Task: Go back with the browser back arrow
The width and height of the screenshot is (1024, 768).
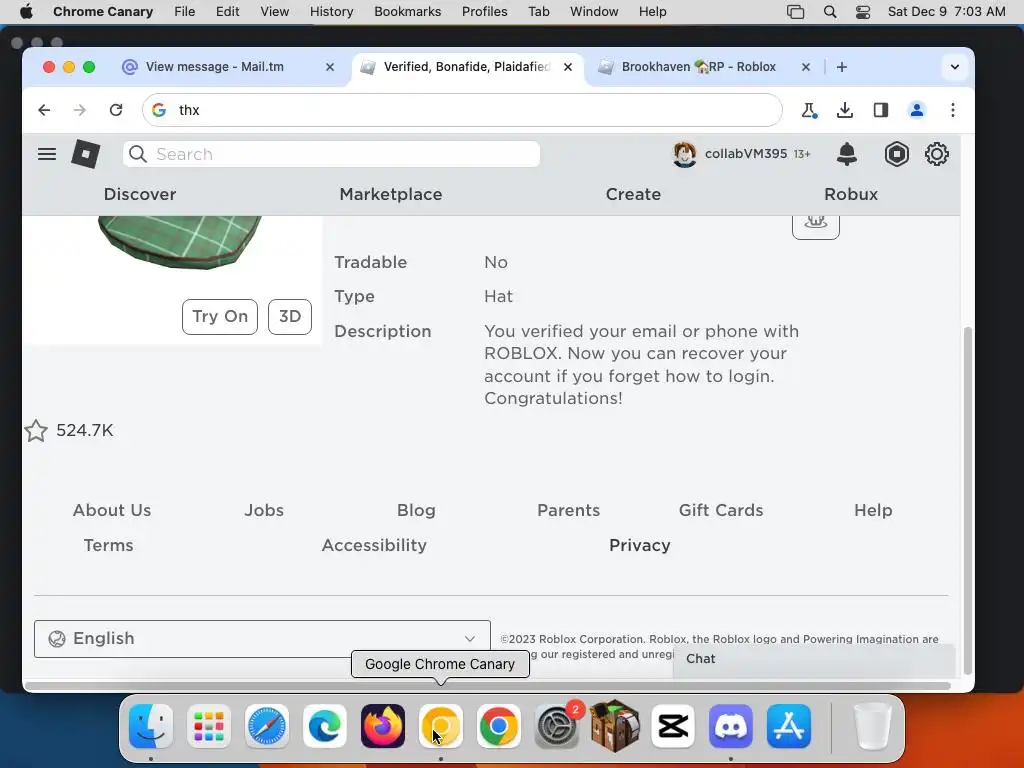Action: (x=44, y=110)
